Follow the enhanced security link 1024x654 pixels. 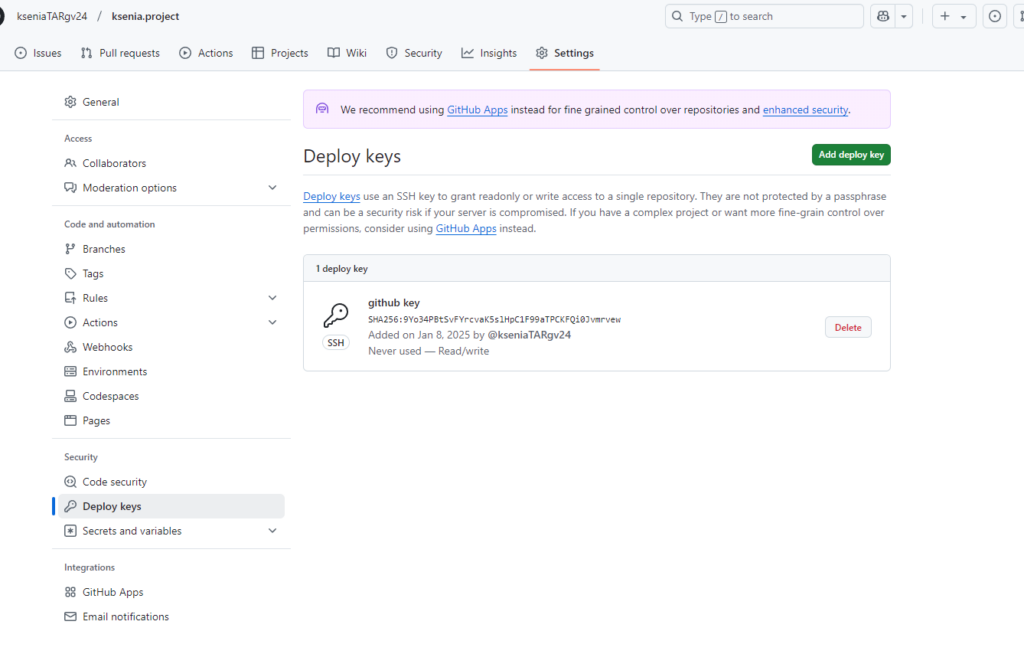(x=805, y=110)
